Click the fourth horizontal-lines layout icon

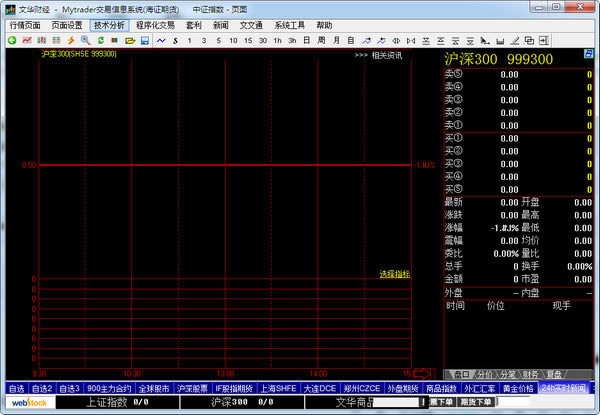470,40
